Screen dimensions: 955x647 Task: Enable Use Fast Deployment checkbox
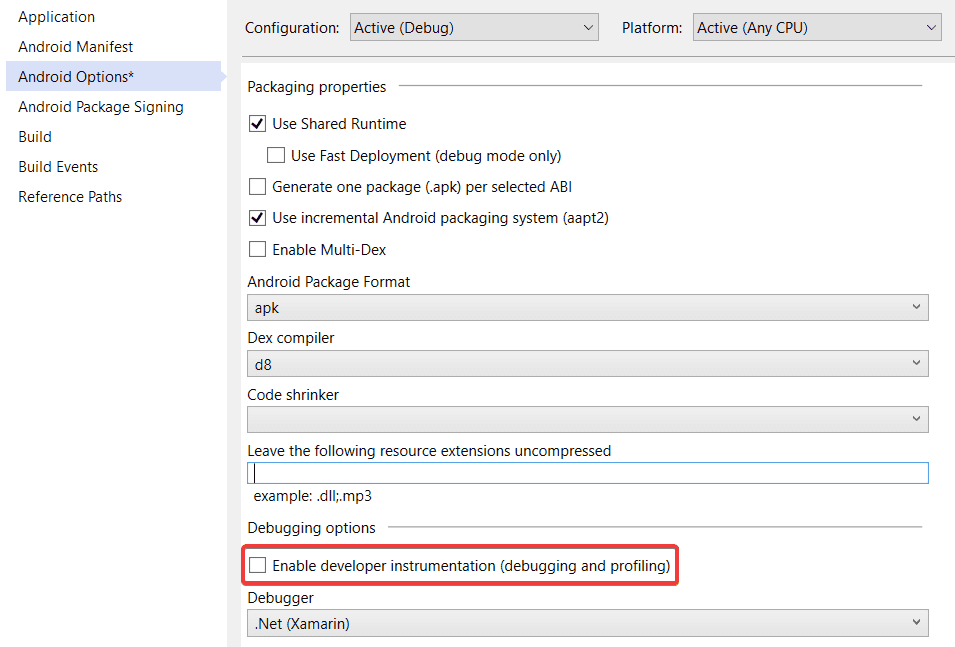[x=276, y=156]
